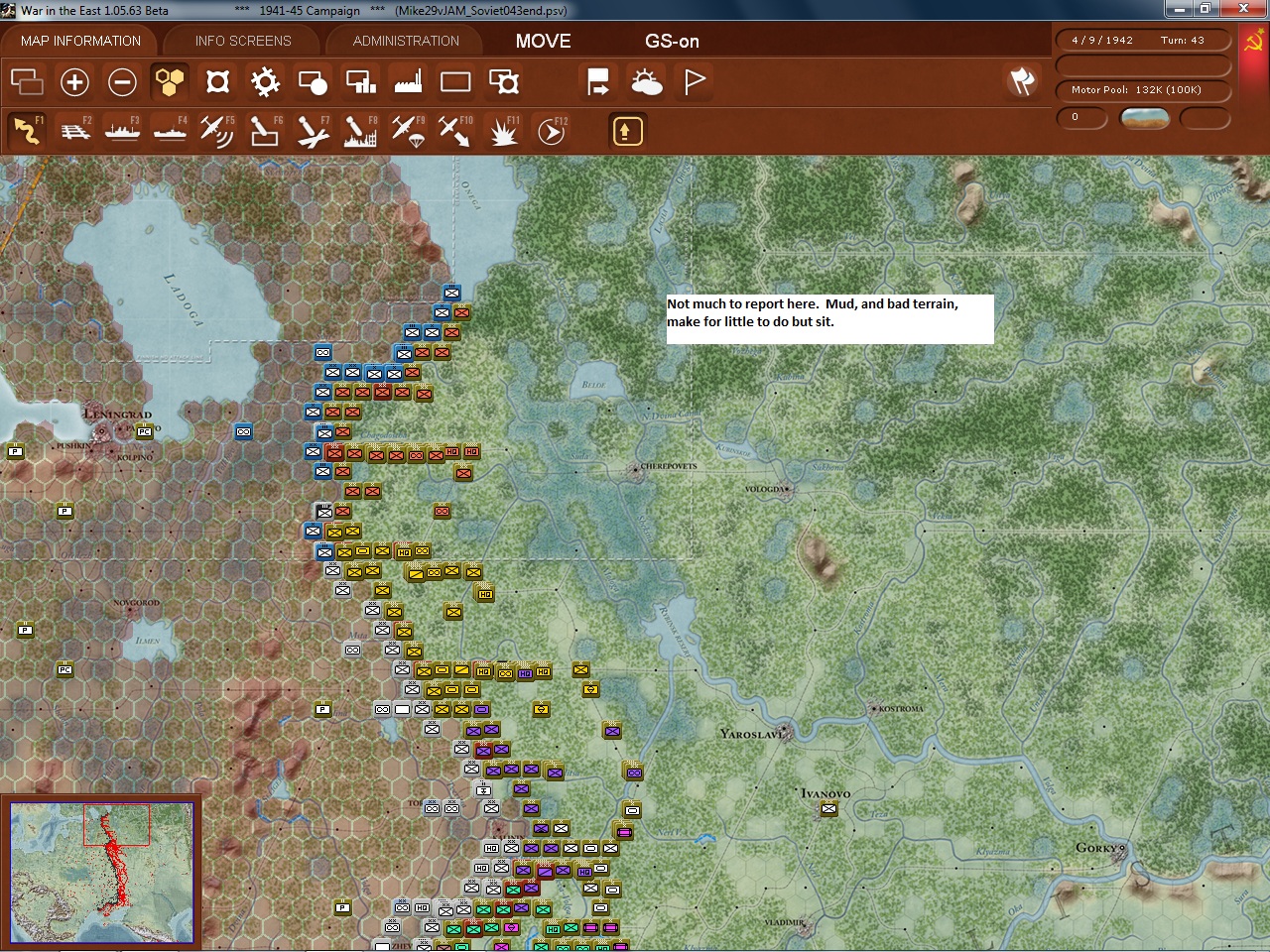This screenshot has width=1270, height=952.
Task: Click the Motor Pool 132K readout
Action: [x=1142, y=90]
